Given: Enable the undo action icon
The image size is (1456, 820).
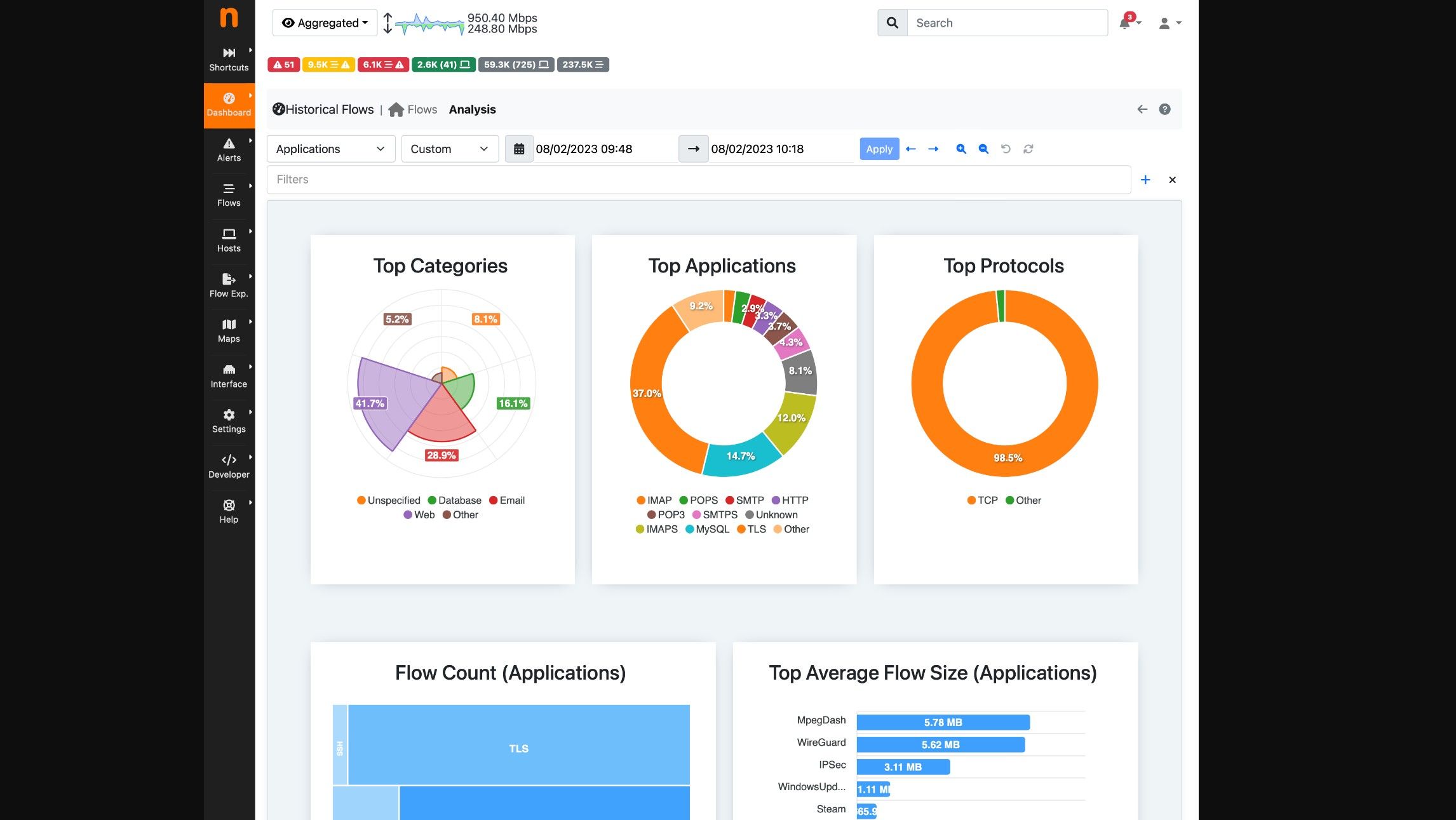Looking at the screenshot, I should point(1006,148).
